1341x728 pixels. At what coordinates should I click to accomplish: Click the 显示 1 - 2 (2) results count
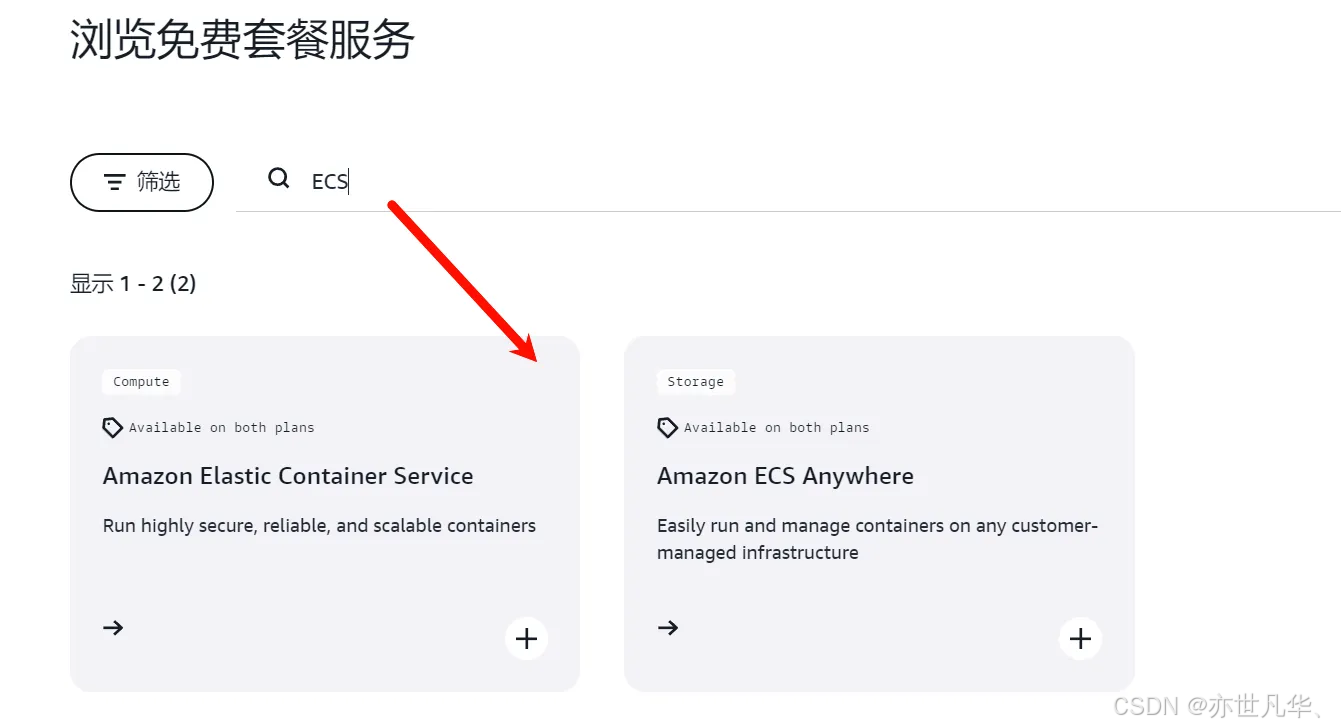(x=133, y=284)
